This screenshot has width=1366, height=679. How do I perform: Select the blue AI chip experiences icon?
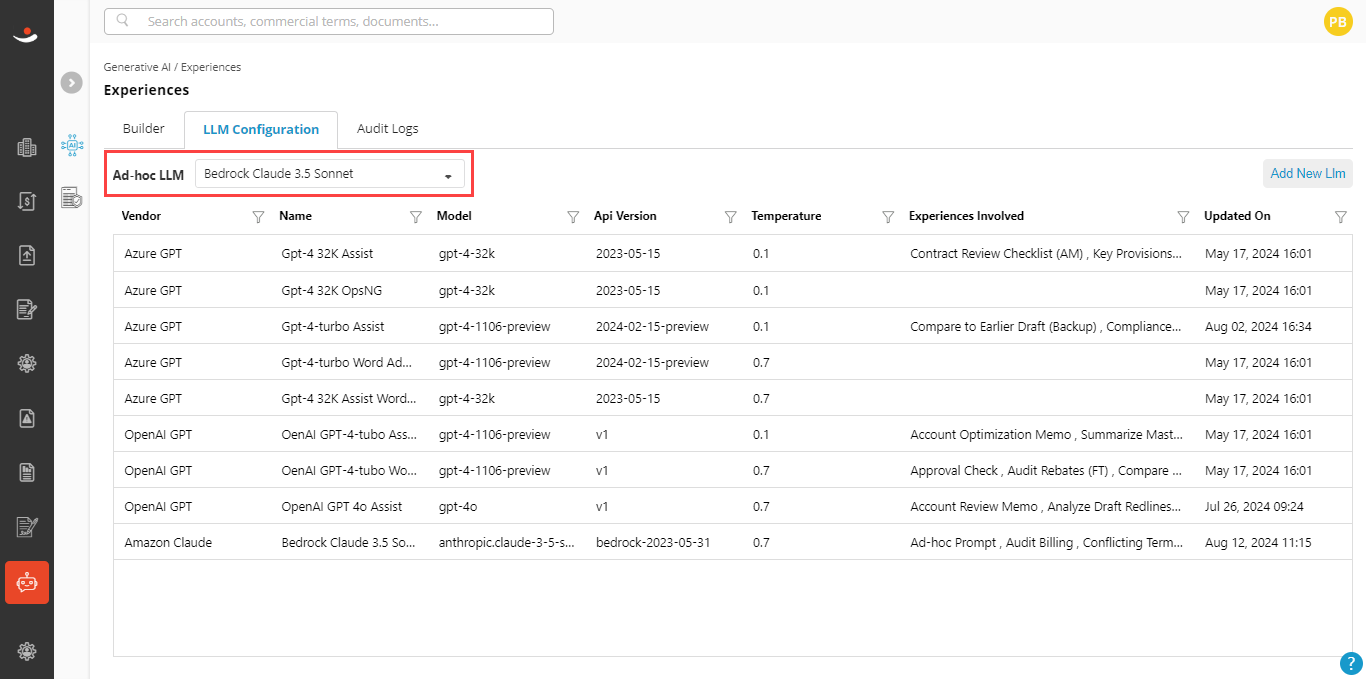(72, 145)
